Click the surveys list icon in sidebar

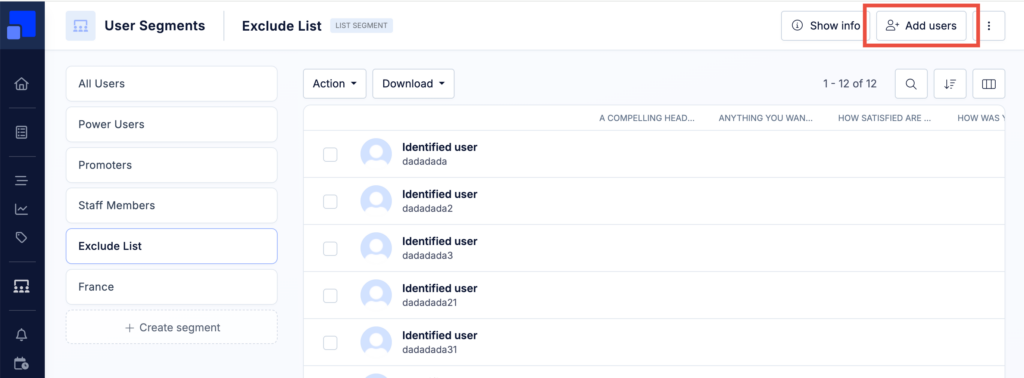(22, 133)
